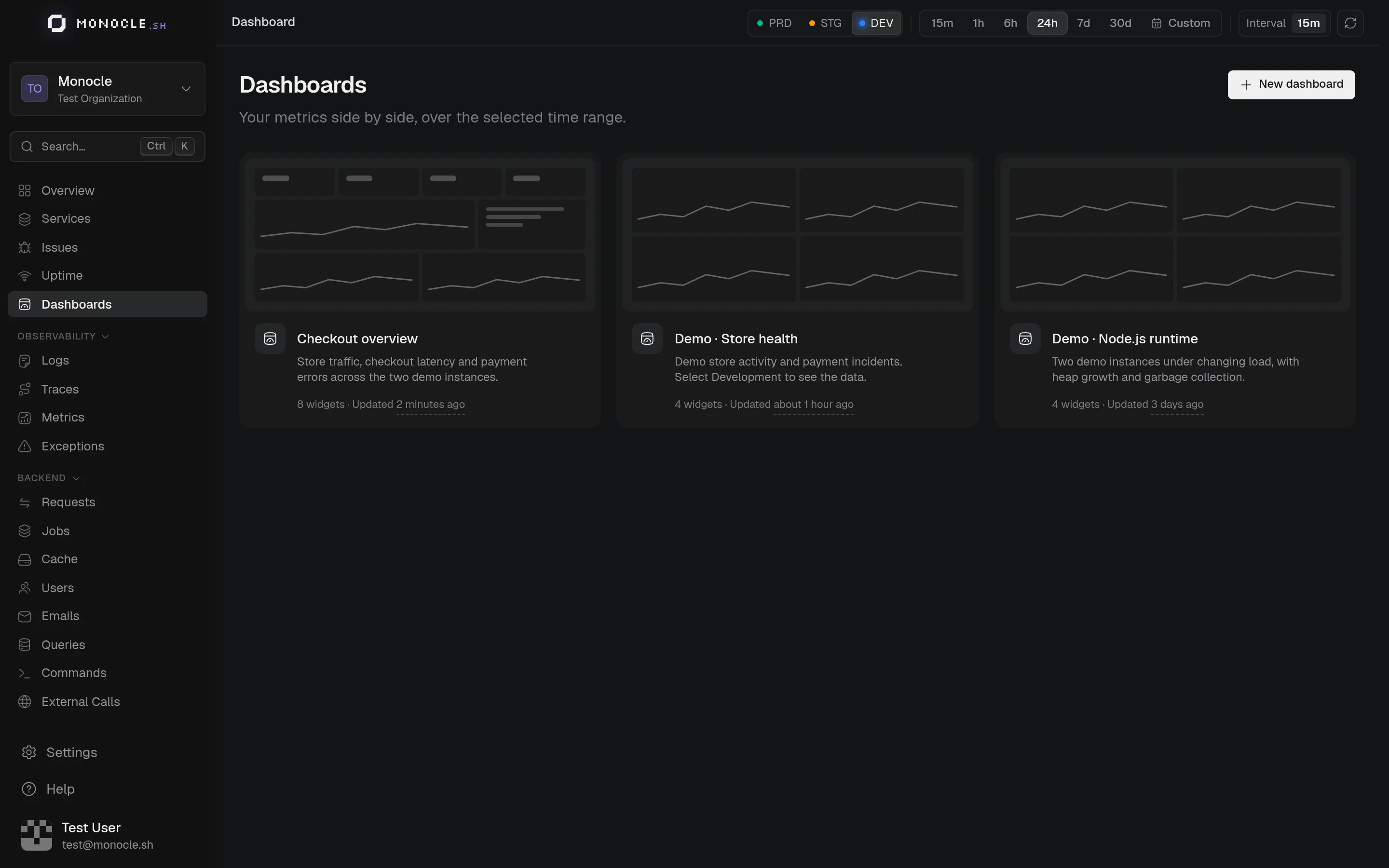Click the Exceptions warning triangle icon
The image size is (1389, 868).
[x=25, y=446]
